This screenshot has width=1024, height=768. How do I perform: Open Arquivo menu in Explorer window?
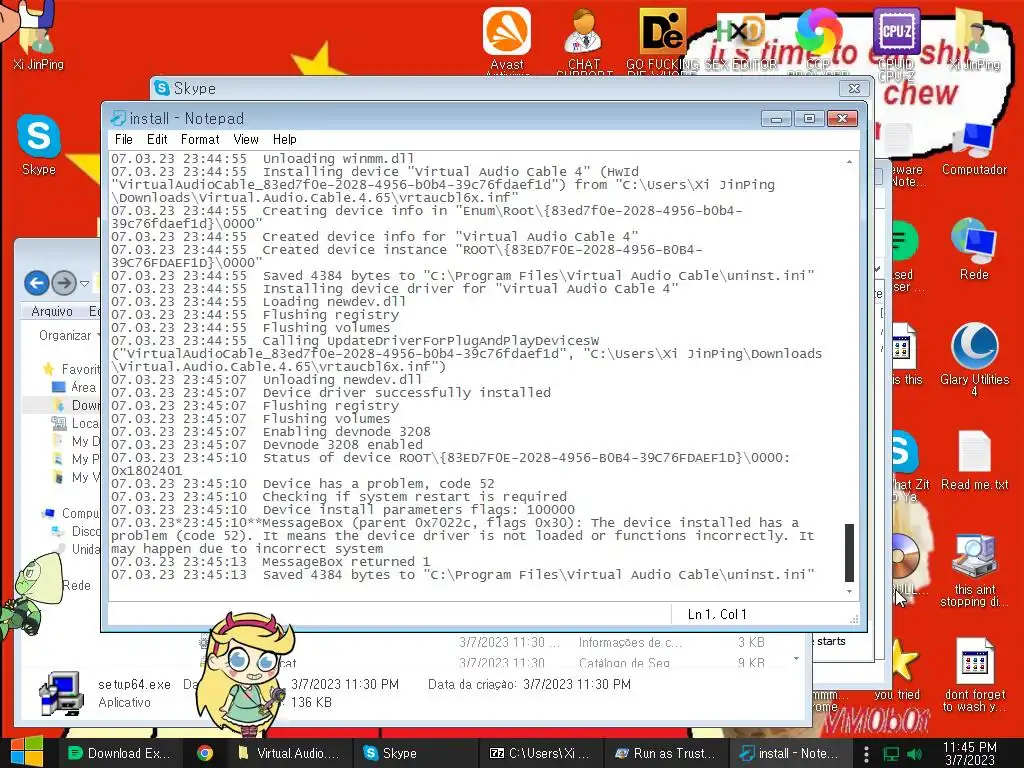click(x=52, y=311)
